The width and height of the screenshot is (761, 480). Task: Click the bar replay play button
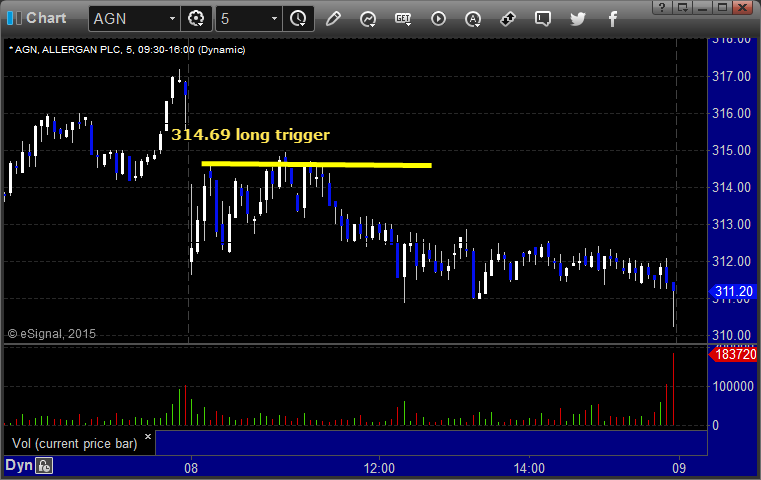click(x=438, y=19)
